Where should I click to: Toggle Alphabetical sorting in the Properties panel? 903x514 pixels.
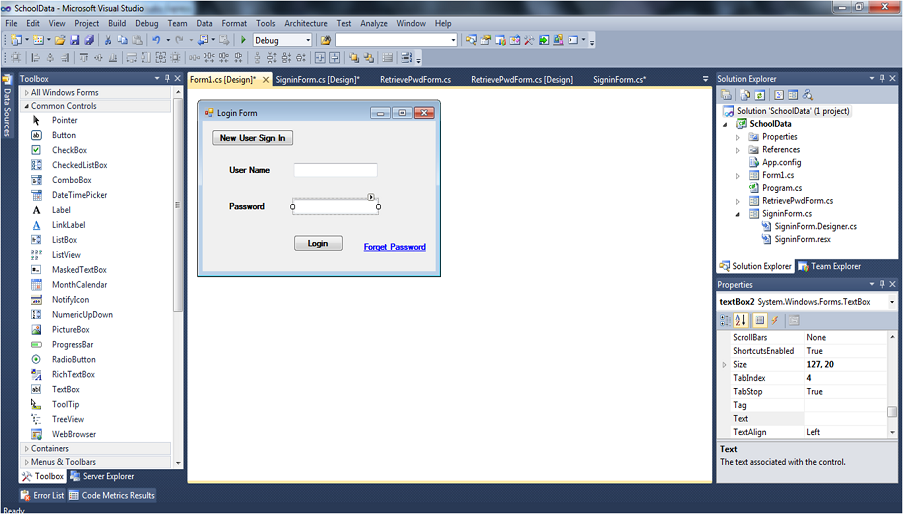pyautogui.click(x=741, y=320)
